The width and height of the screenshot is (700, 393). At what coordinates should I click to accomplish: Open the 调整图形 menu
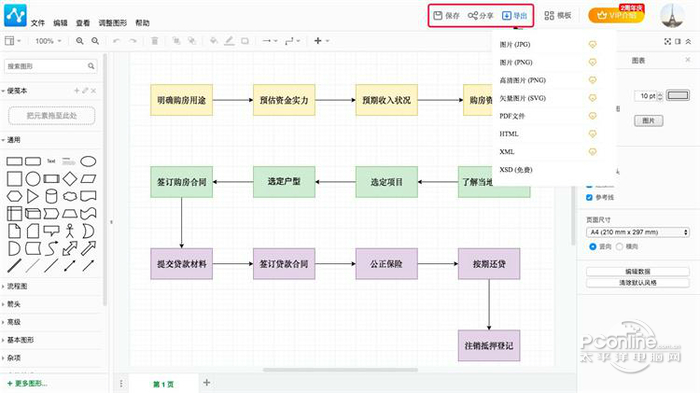[112, 23]
